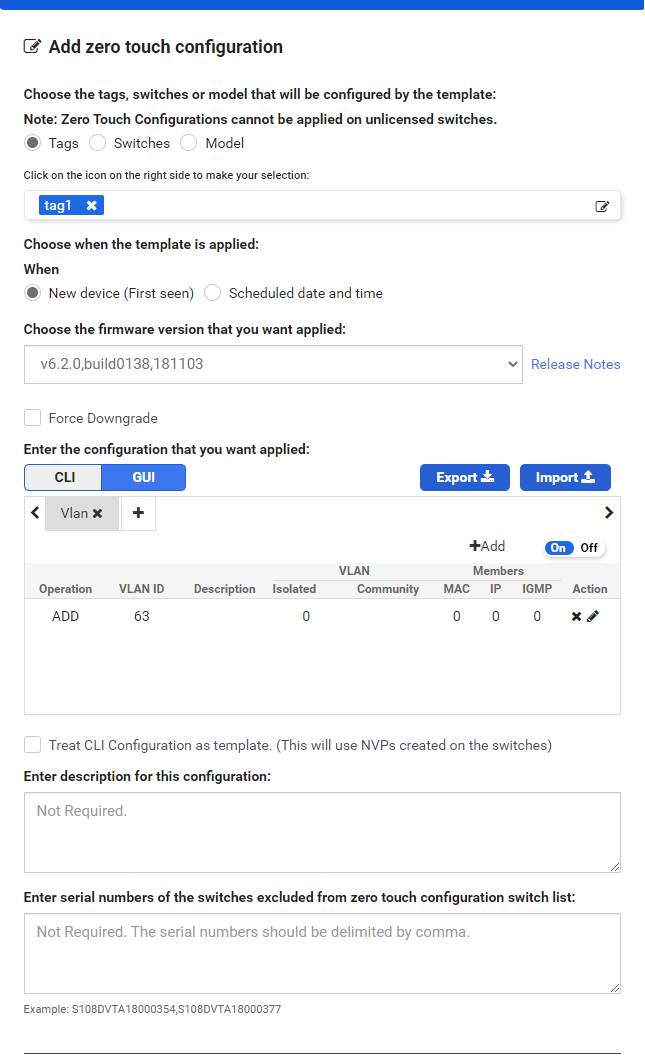Enable the Force Downgrade checkbox
This screenshot has height=1058, width=645.
tap(33, 418)
